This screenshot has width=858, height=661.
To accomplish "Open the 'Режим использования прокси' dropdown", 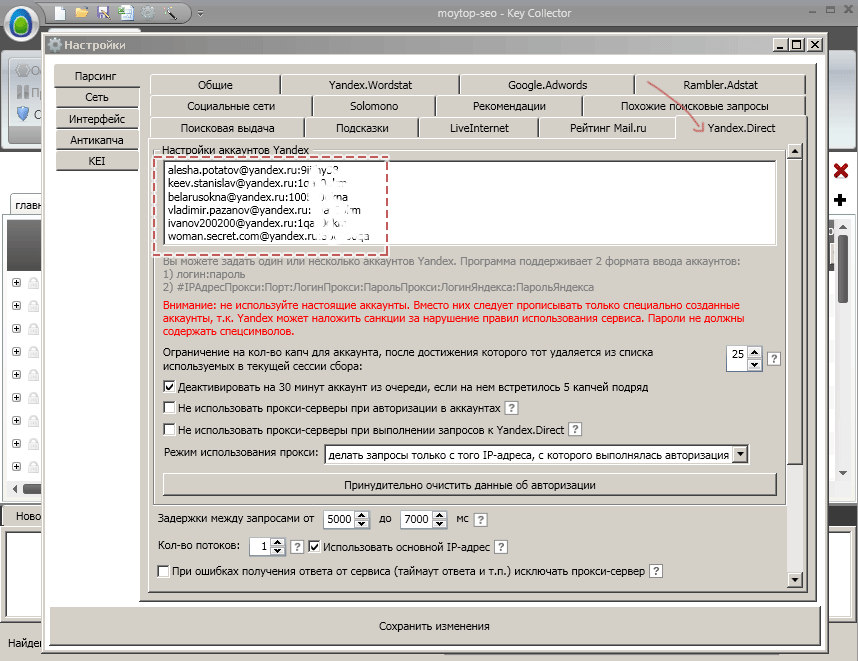I will 740,454.
